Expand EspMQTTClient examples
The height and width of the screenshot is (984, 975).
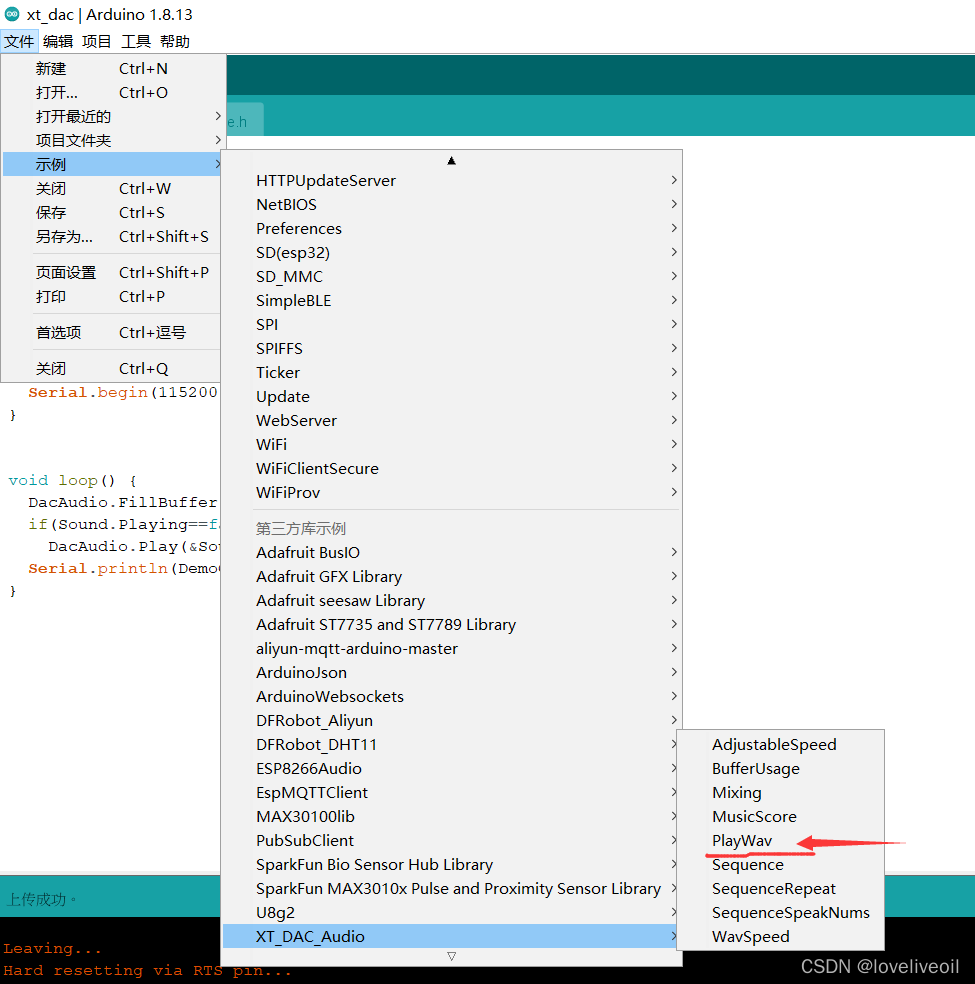pyautogui.click(x=450, y=793)
